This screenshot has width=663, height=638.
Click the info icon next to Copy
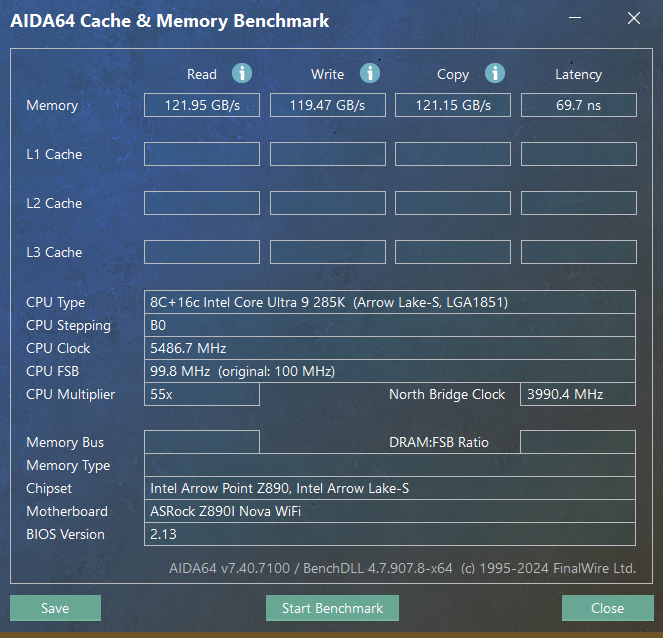[x=494, y=73]
